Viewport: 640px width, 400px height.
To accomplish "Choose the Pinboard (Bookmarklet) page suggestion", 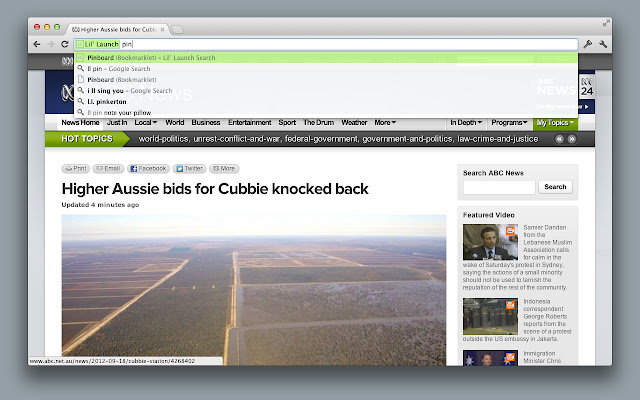I will (326, 80).
